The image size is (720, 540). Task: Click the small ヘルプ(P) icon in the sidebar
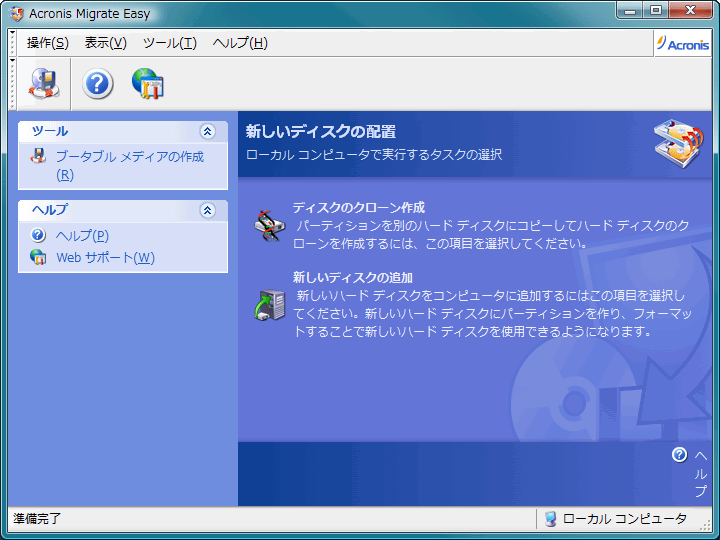point(38,235)
